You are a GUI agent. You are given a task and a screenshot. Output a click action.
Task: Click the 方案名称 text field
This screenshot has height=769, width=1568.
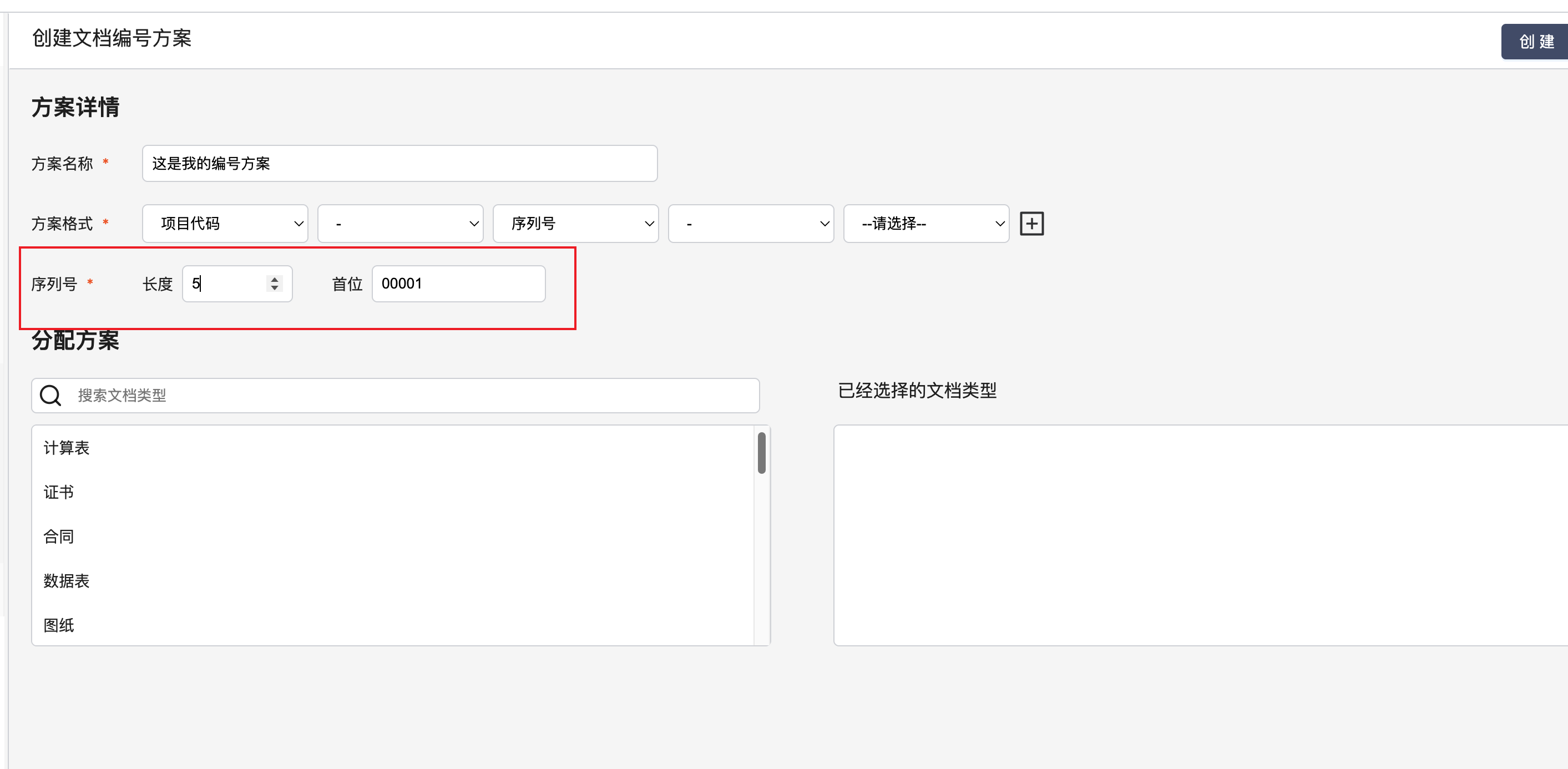coord(399,163)
